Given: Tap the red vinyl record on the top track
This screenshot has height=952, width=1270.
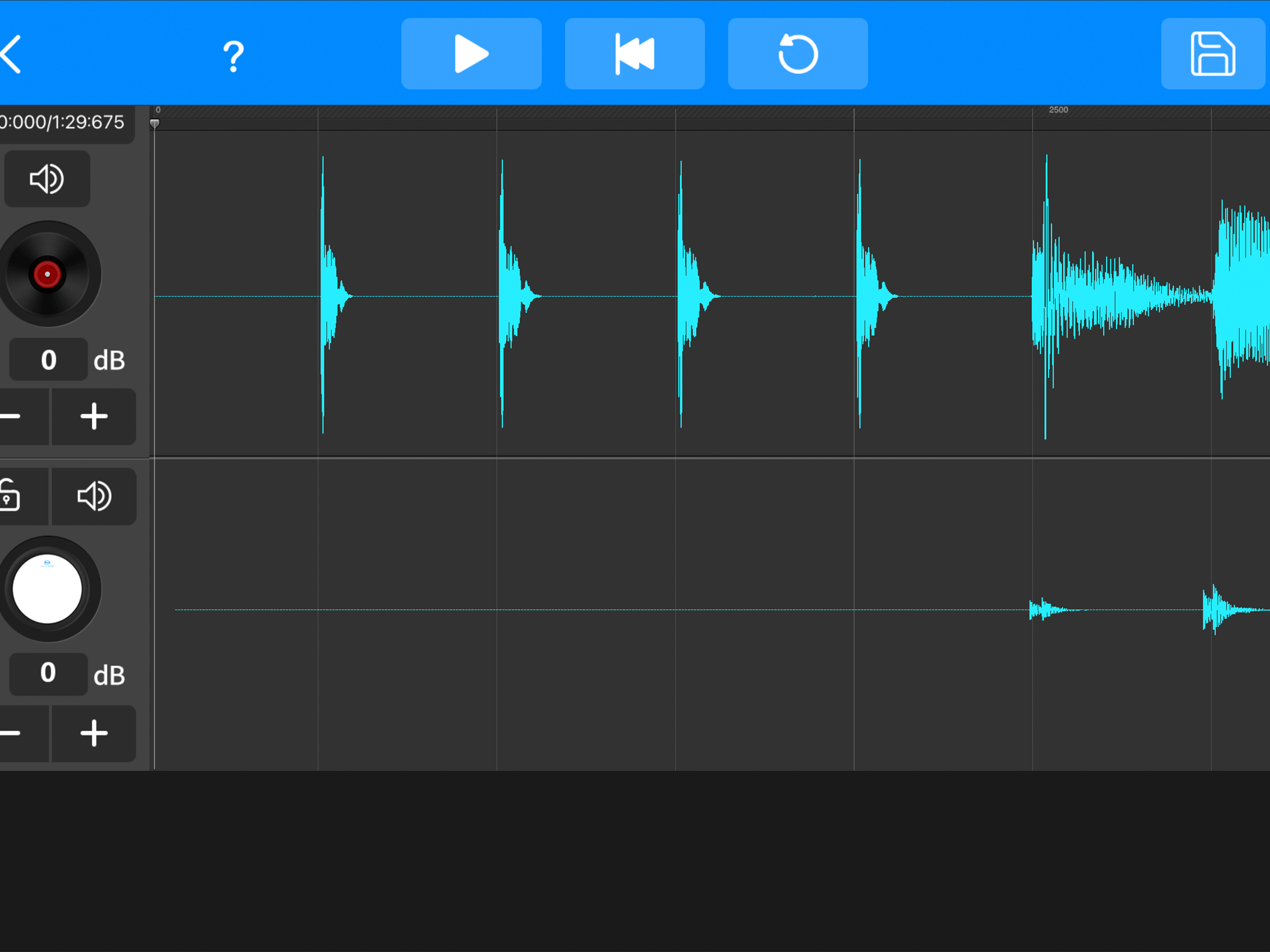Looking at the screenshot, I should pyautogui.click(x=48, y=274).
